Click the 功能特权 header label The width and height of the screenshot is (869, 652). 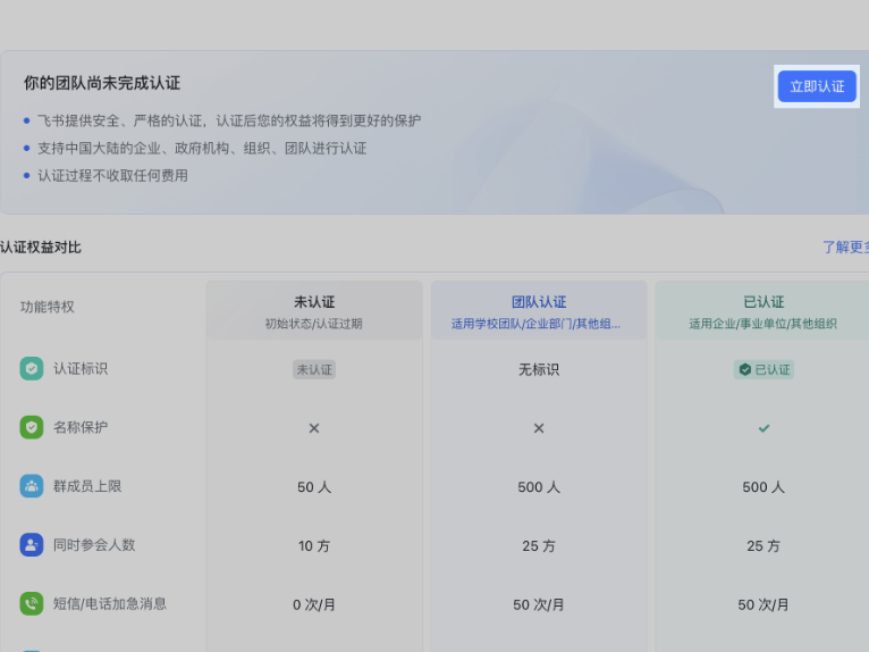(47, 307)
